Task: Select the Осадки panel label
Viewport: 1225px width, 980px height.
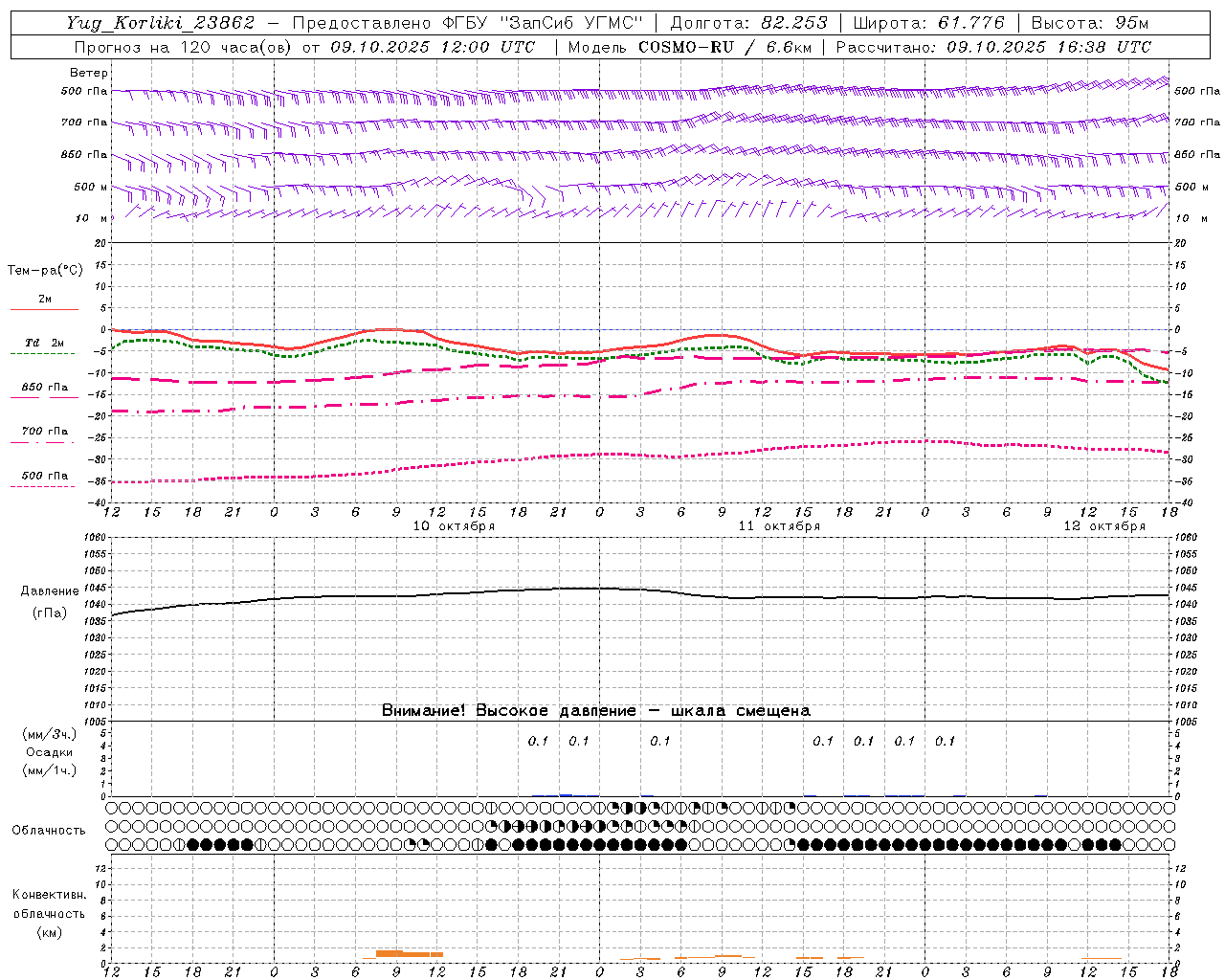Action: (50, 752)
